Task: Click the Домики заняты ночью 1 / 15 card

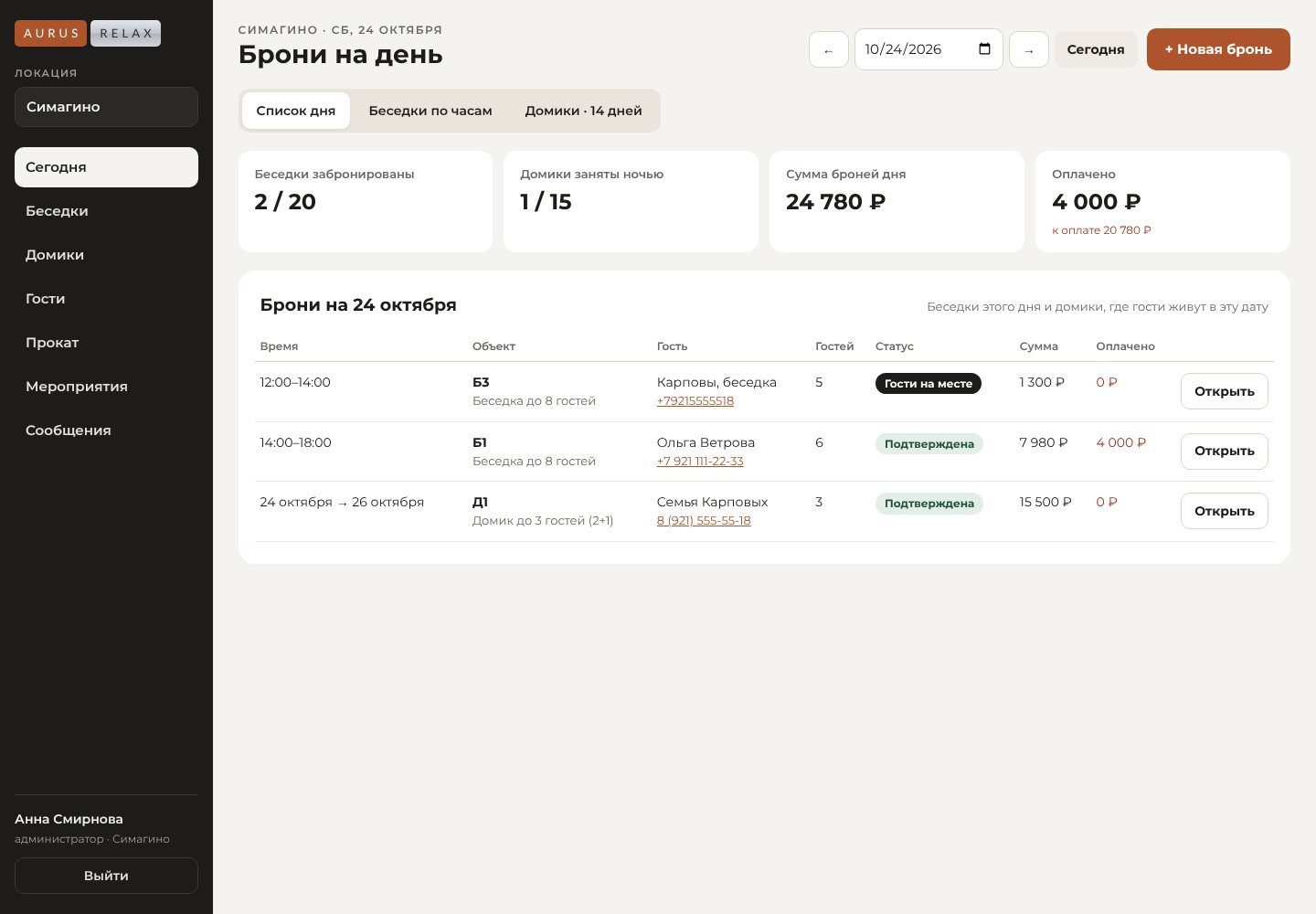Action: [631, 201]
